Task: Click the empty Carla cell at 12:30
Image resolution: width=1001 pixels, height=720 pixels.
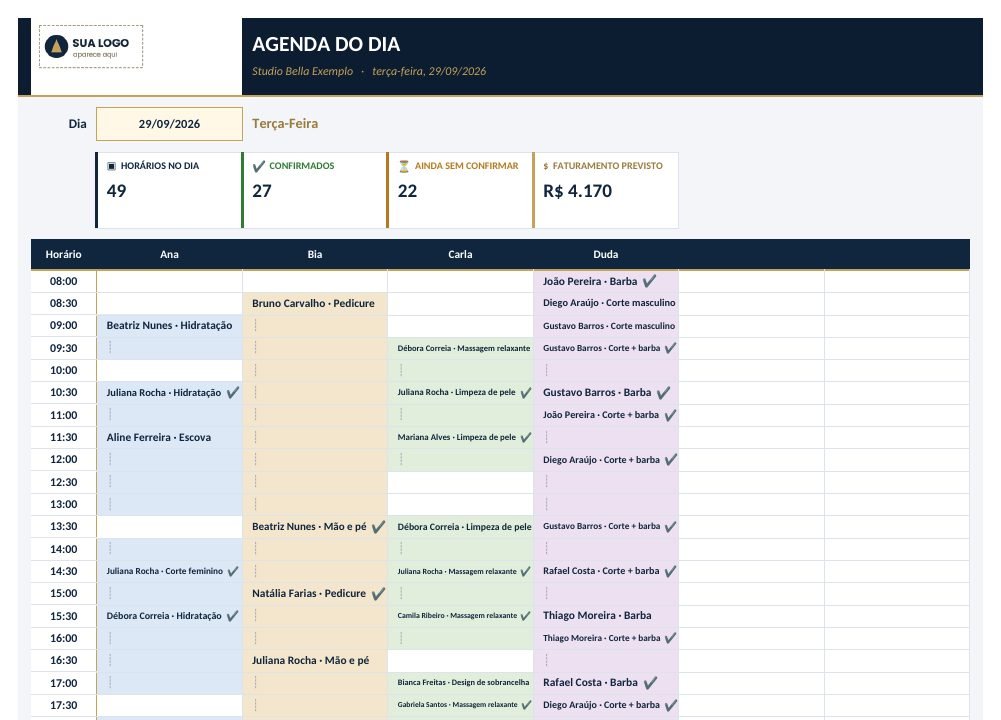Action: click(460, 482)
